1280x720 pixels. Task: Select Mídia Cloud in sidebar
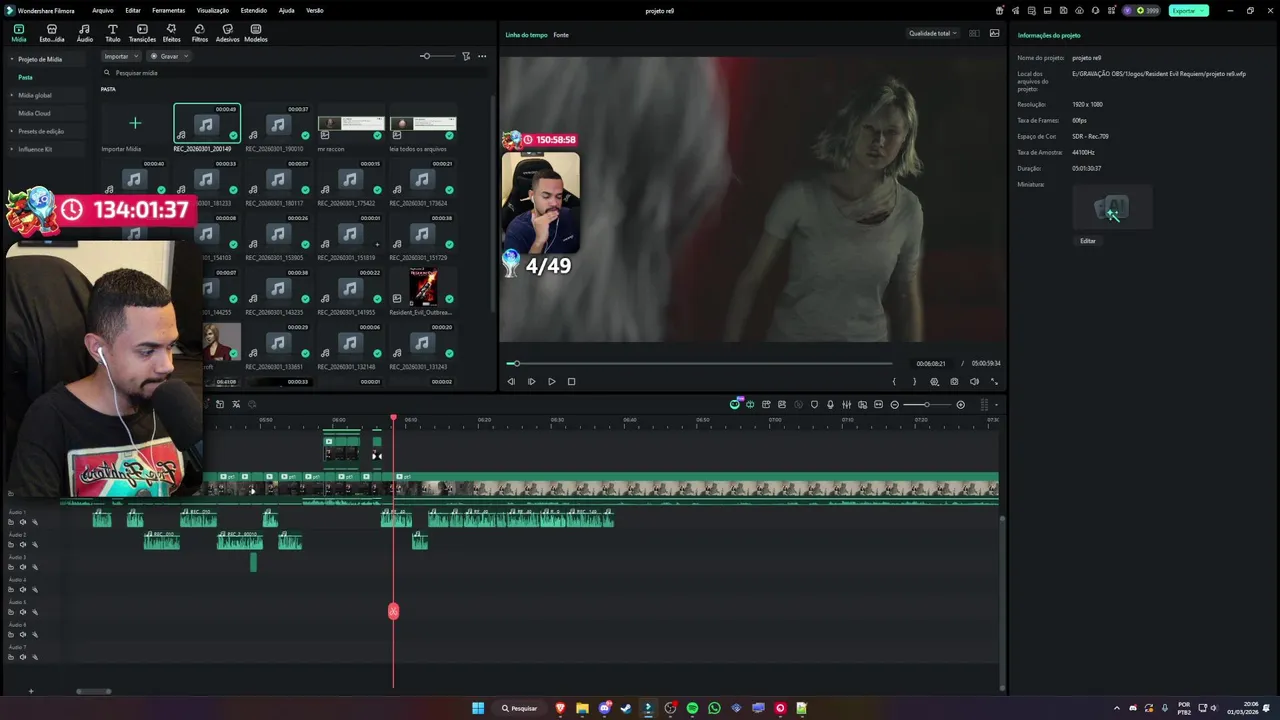[34, 113]
